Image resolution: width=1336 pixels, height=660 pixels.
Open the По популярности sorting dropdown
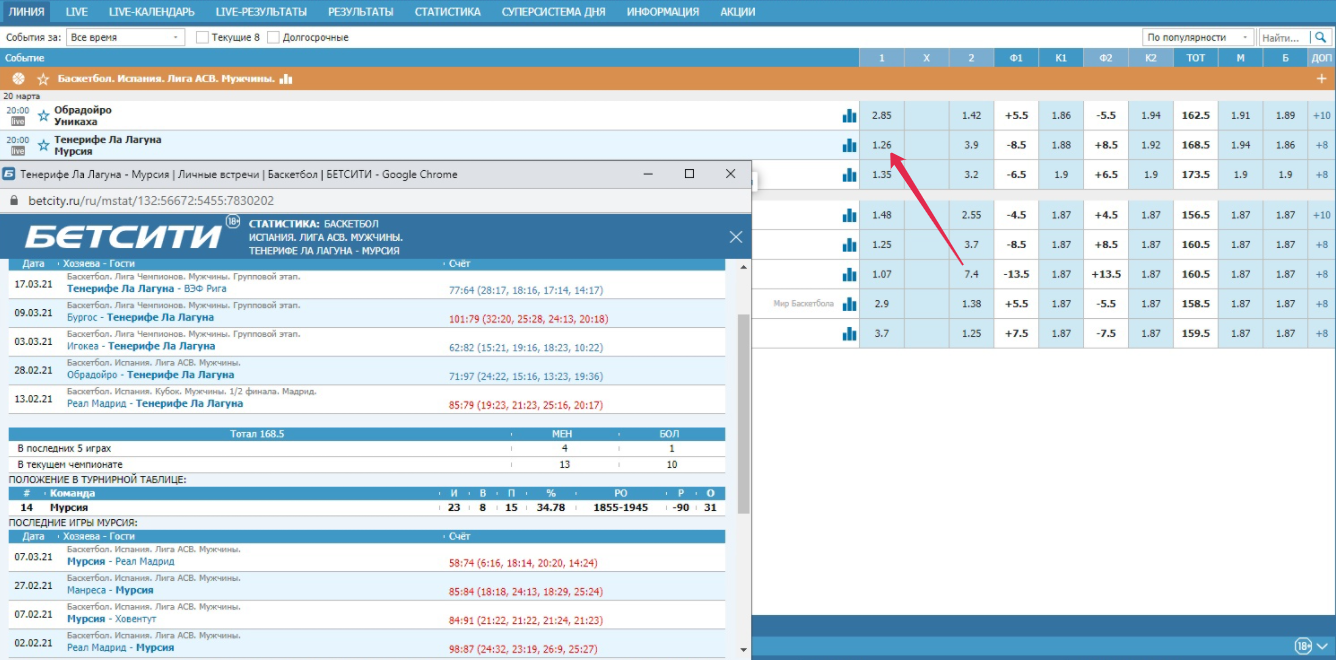(x=1197, y=38)
